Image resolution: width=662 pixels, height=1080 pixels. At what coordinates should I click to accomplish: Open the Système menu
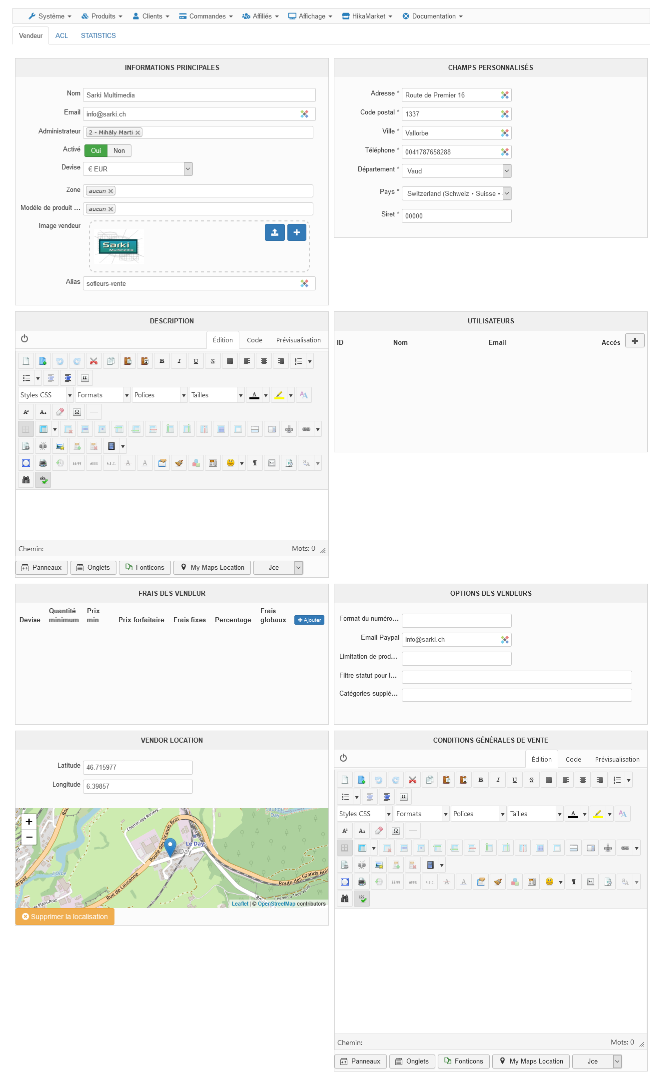click(x=50, y=16)
